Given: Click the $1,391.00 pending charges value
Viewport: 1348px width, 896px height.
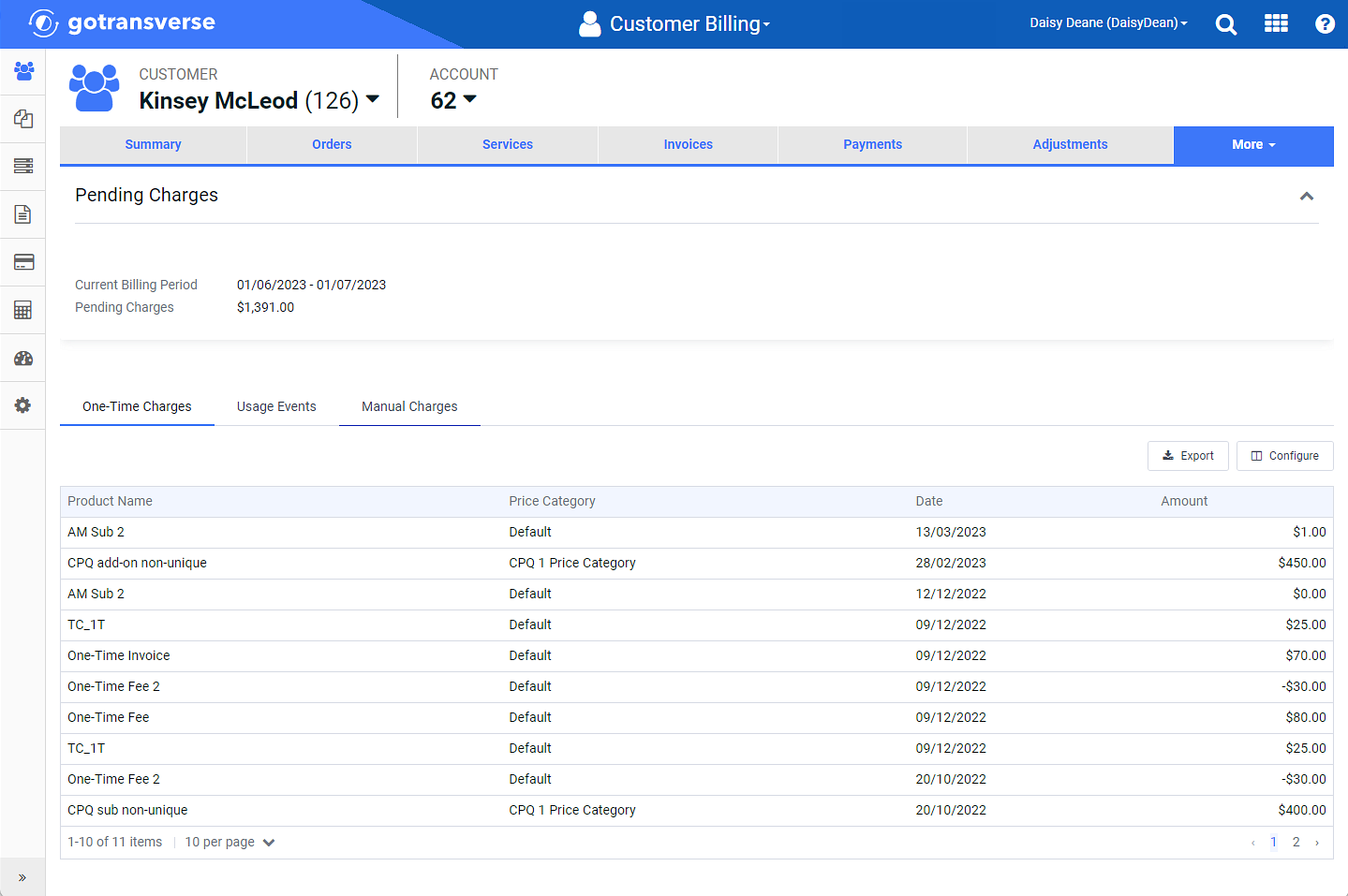Looking at the screenshot, I should coord(265,308).
